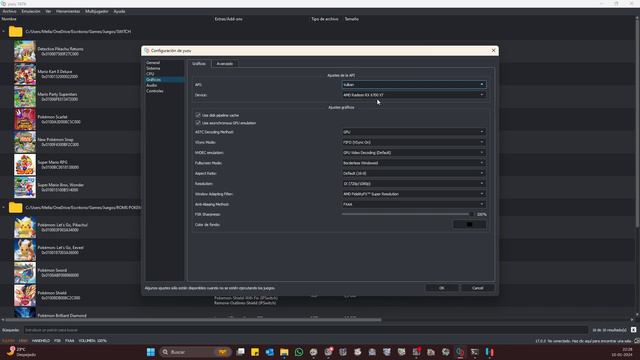Open the Windows Start menu
The width and height of the screenshot is (640, 360).
[x=151, y=352]
